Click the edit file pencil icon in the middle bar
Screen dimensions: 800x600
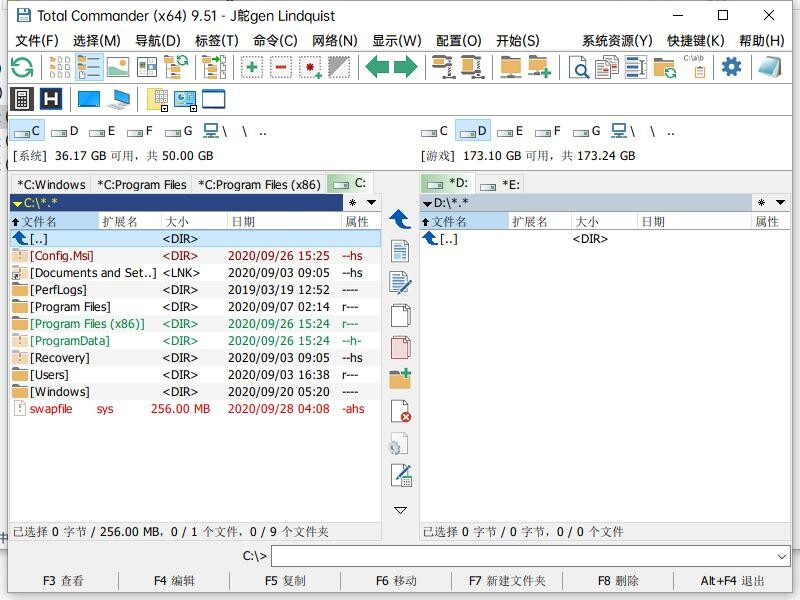(x=400, y=283)
